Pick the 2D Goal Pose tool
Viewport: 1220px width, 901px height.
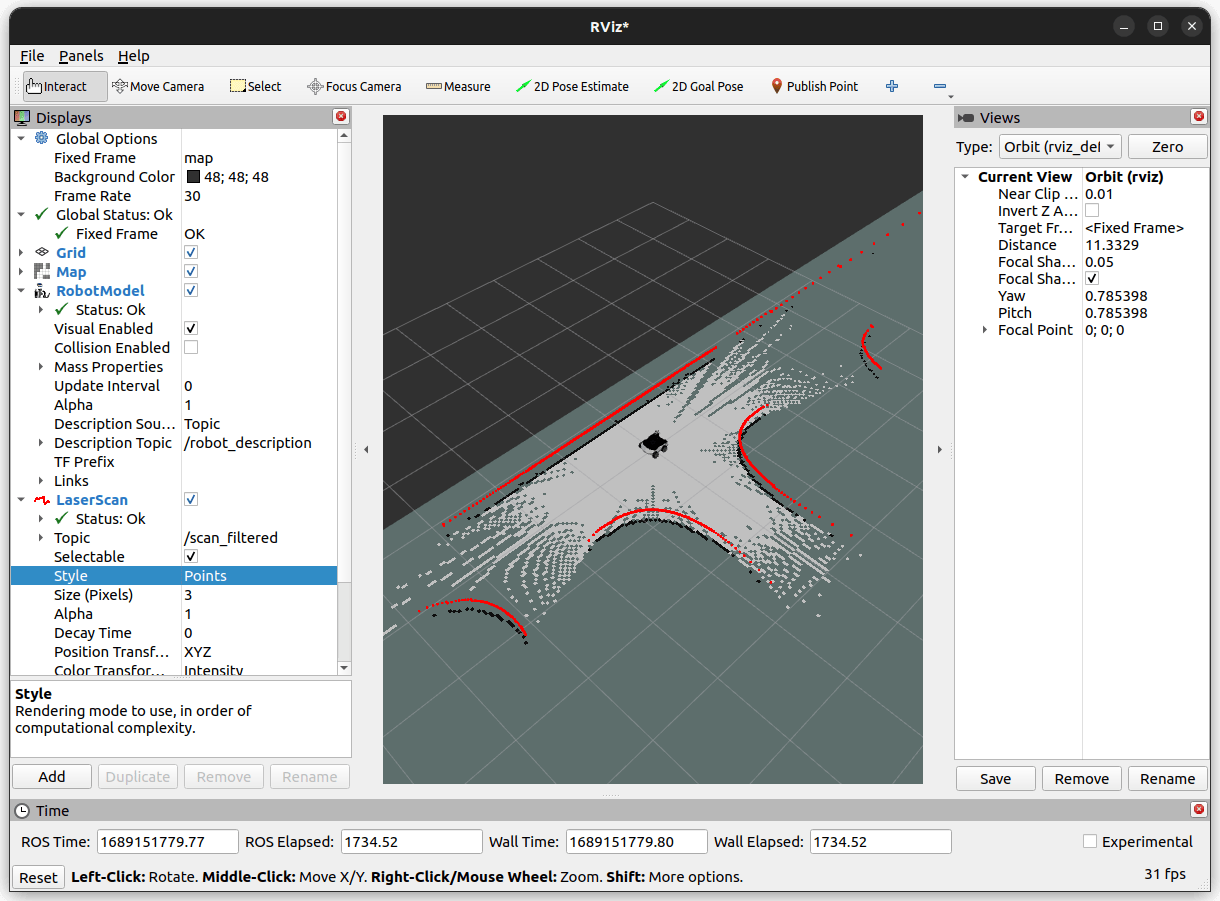699,87
